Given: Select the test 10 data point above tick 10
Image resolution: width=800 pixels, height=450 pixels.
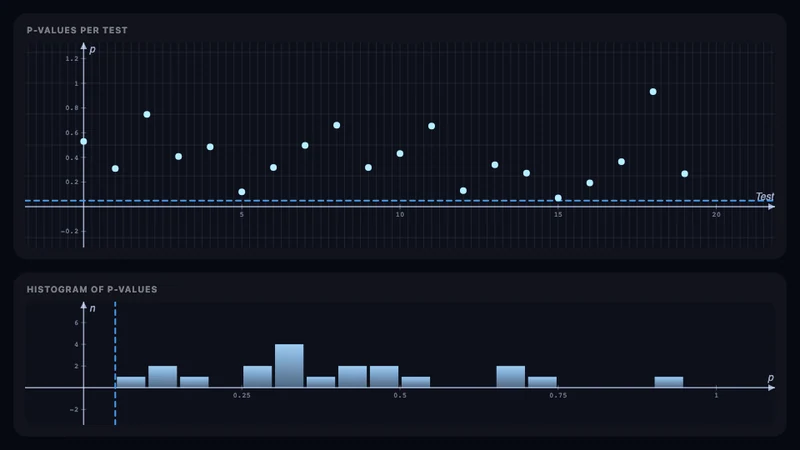Looking at the screenshot, I should coord(400,154).
